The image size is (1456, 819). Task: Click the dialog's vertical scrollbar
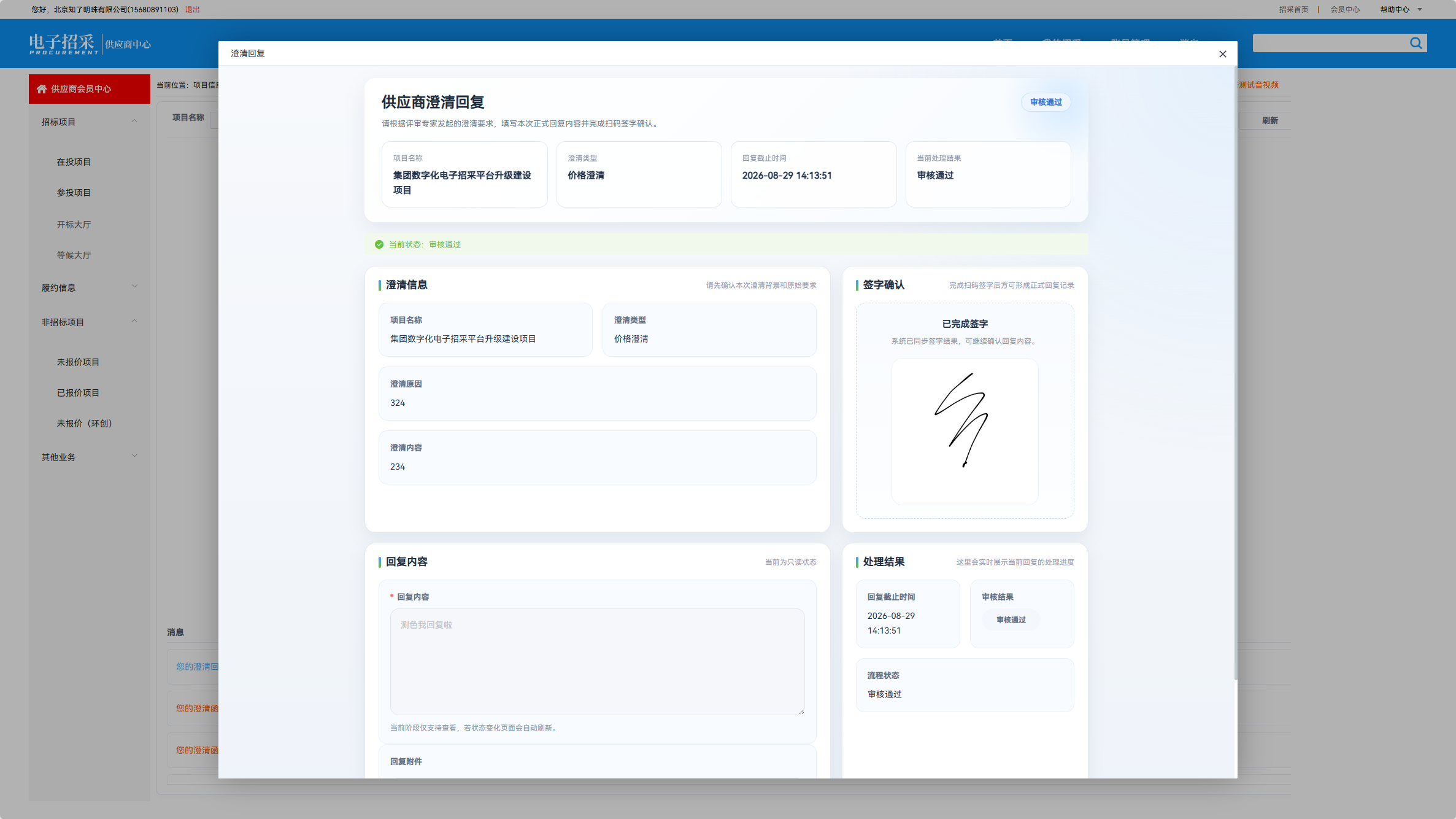(1236, 373)
